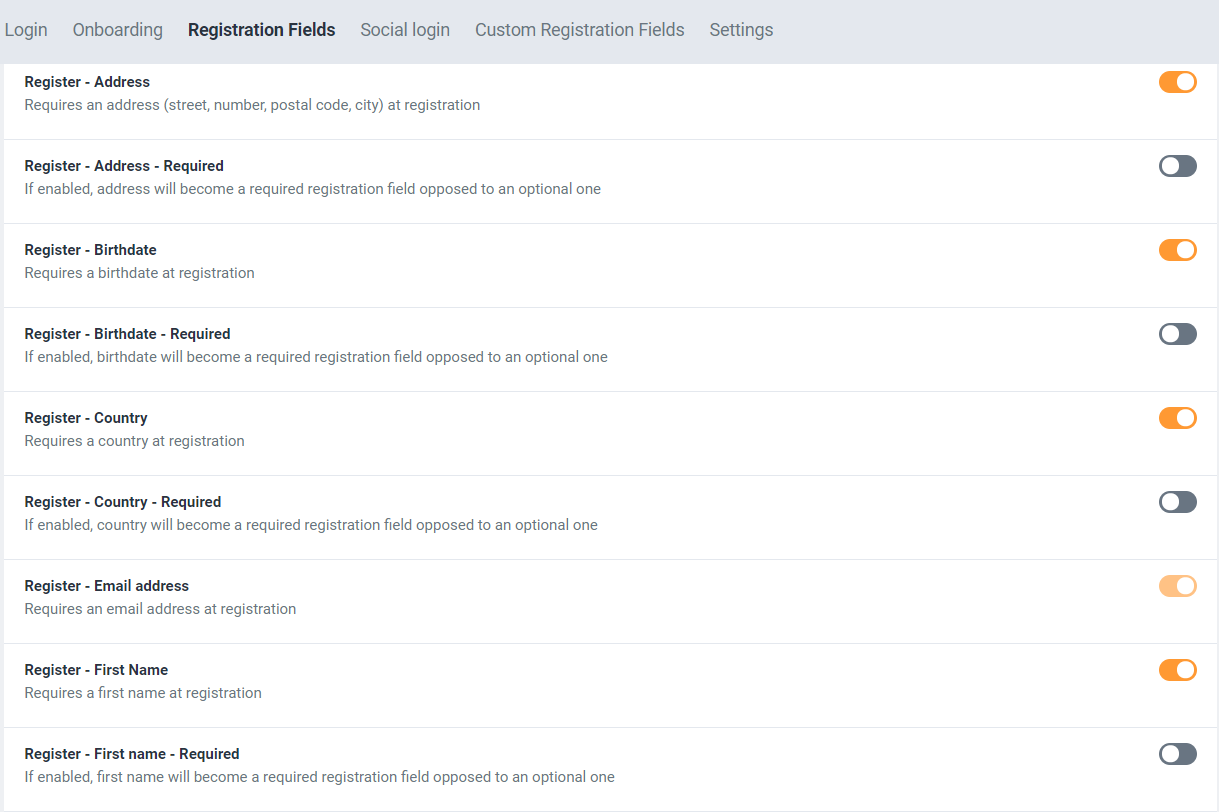Go to the Social login tab
Image resolution: width=1219 pixels, height=812 pixels.
click(405, 30)
